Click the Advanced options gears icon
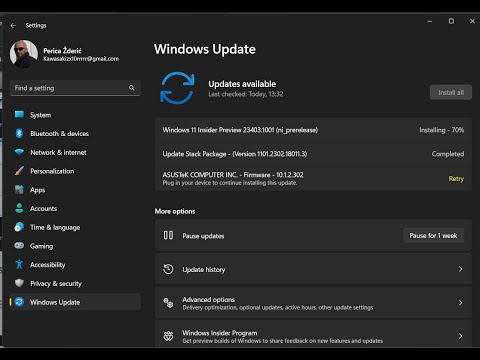 click(x=168, y=303)
